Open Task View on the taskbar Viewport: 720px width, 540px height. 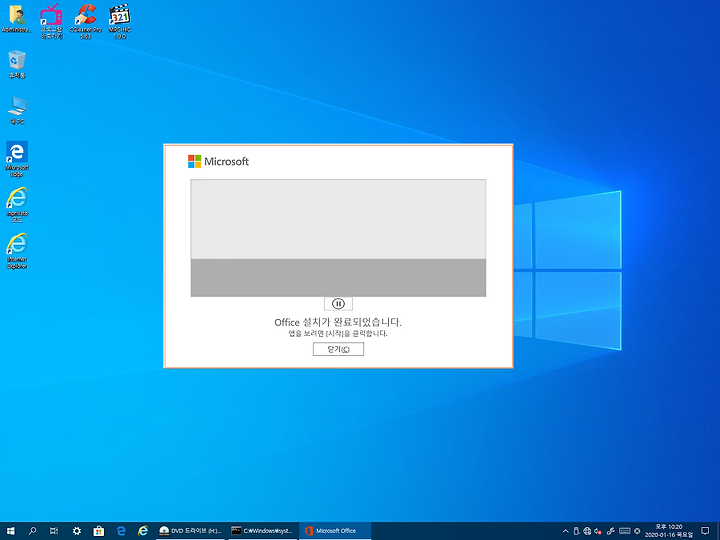click(x=54, y=531)
